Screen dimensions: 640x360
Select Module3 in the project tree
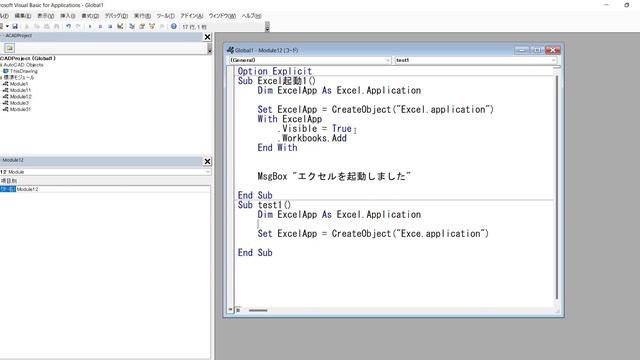point(19,103)
